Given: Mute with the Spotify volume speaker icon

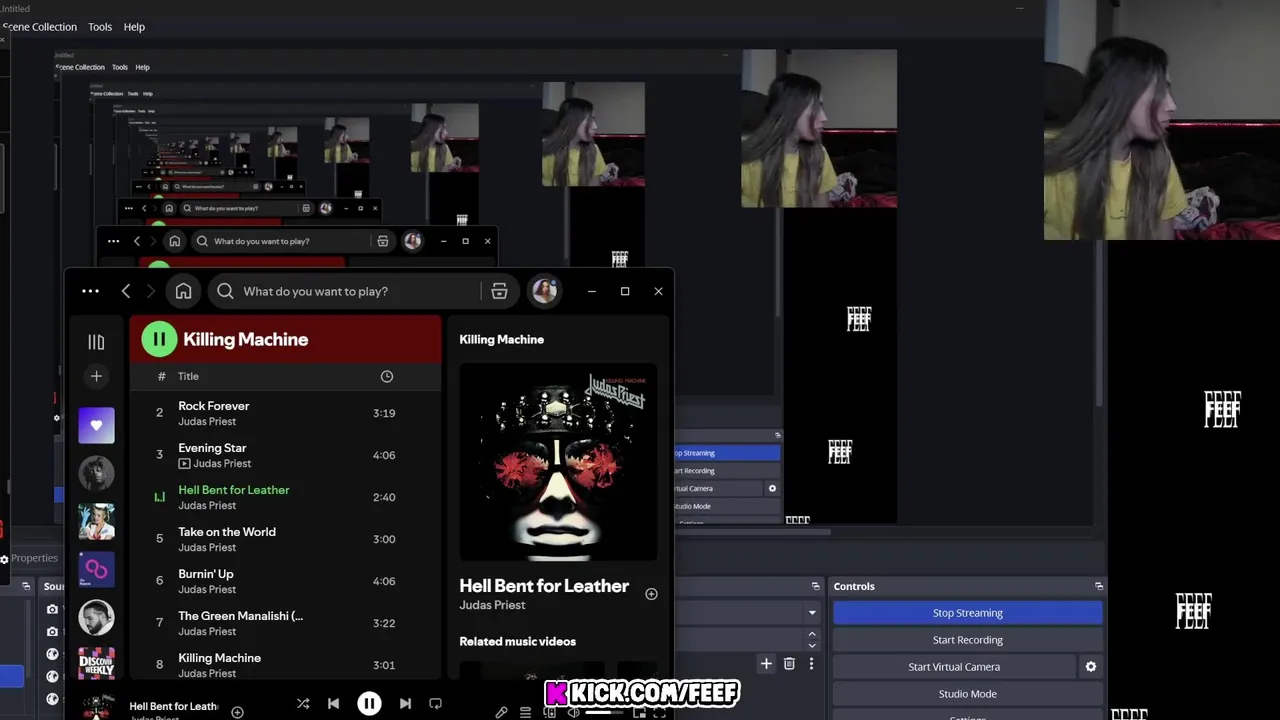Looking at the screenshot, I should (x=573, y=712).
